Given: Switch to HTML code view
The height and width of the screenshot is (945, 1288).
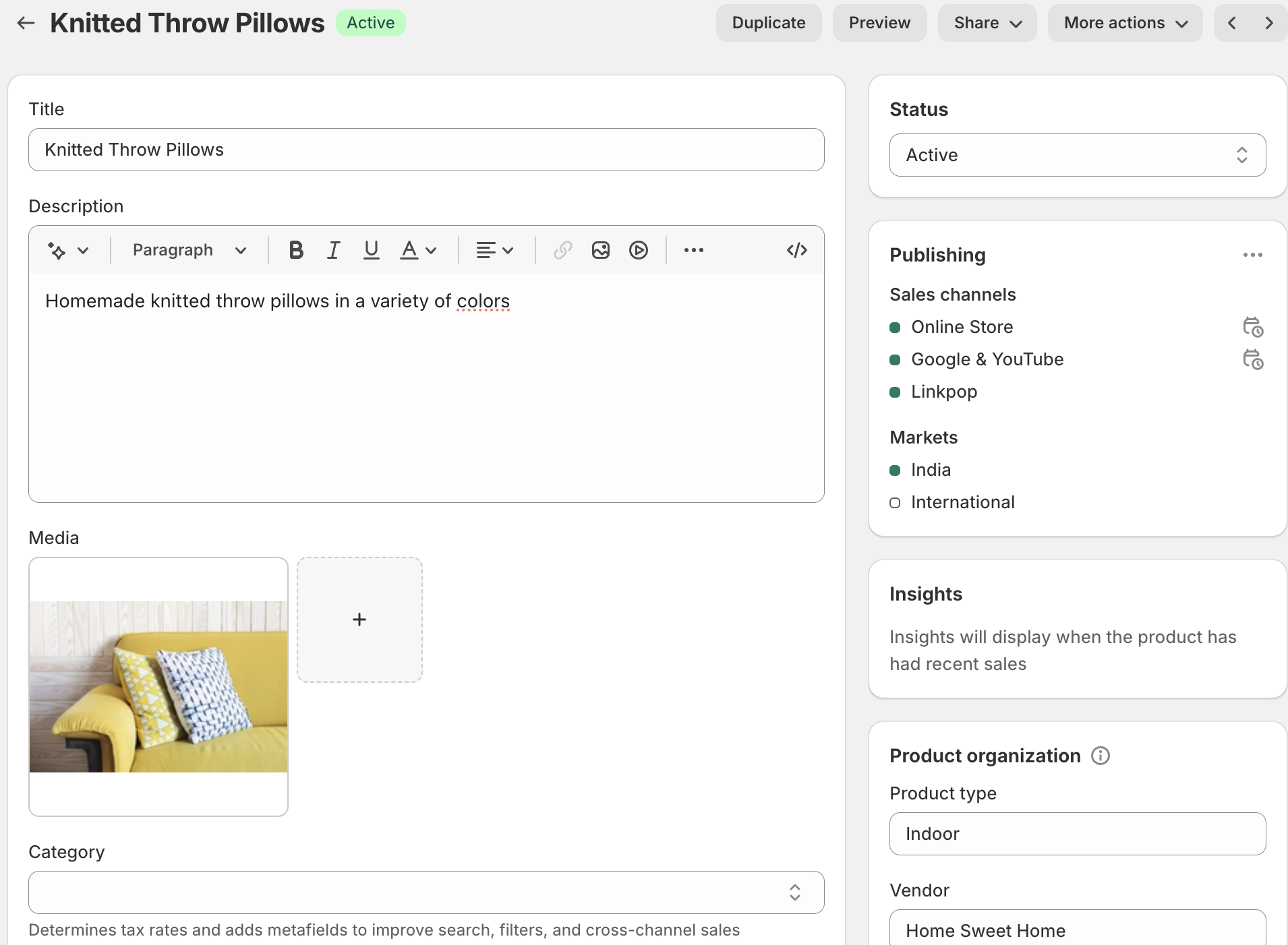Looking at the screenshot, I should (x=797, y=250).
